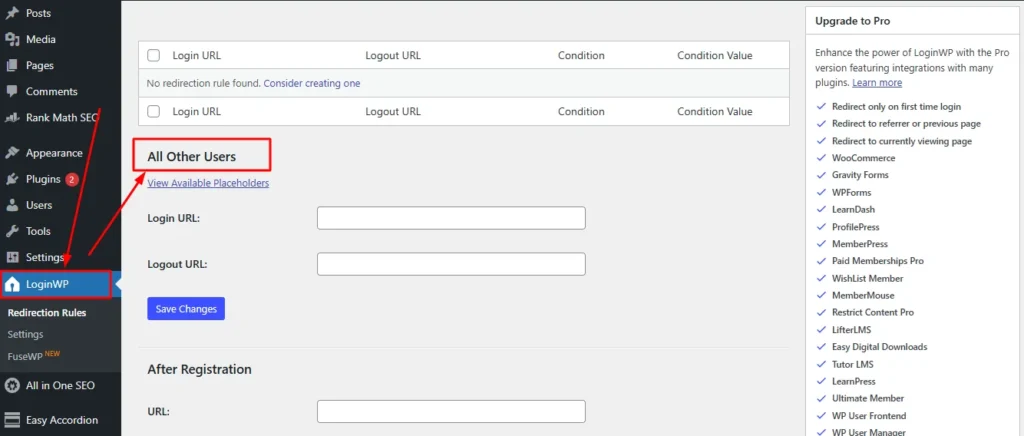Click Easy Digital Downloads list entry
This screenshot has width=1024, height=436.
pyautogui.click(x=879, y=347)
